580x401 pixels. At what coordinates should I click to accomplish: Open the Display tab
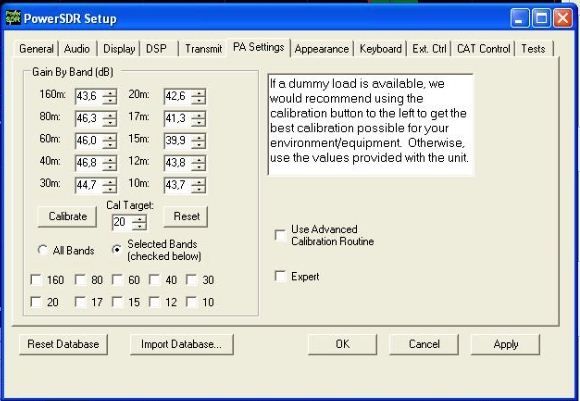pos(119,49)
